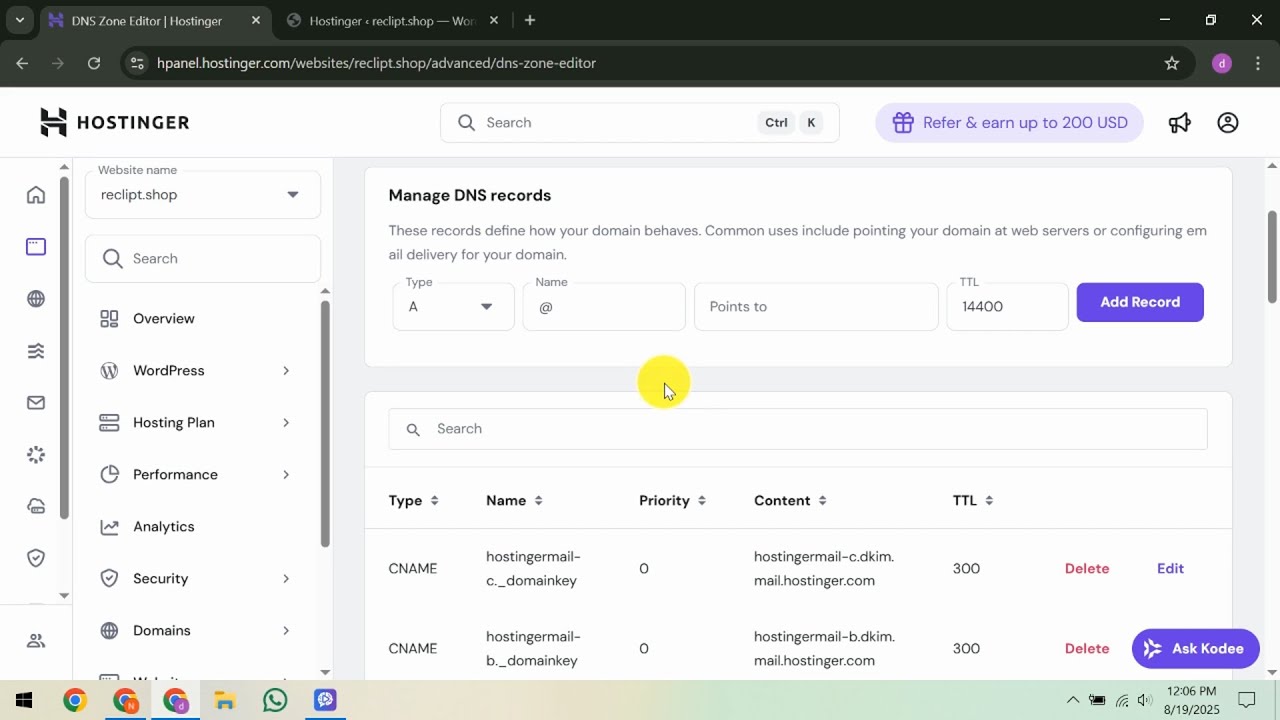Open the Ask Kodee assistant
Viewport: 1280px width, 720px height.
click(1195, 649)
